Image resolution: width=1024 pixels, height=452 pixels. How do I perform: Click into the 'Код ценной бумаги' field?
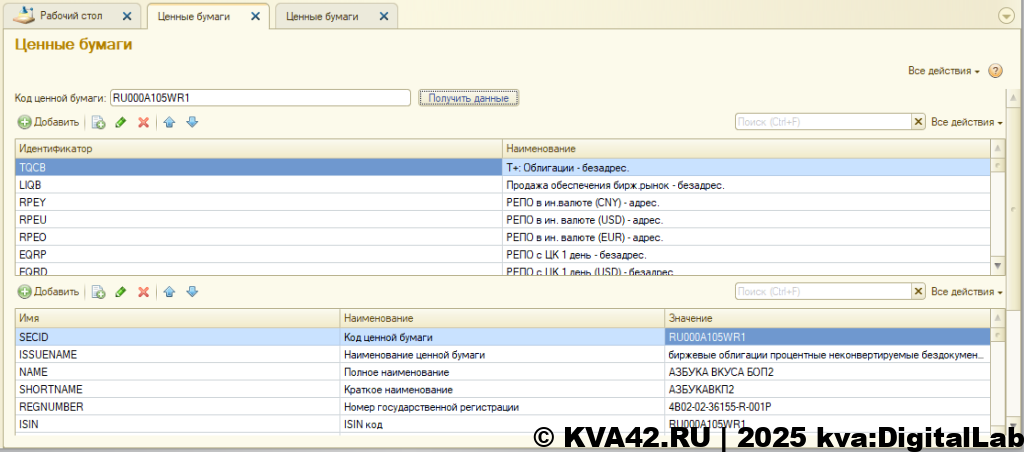(x=260, y=98)
